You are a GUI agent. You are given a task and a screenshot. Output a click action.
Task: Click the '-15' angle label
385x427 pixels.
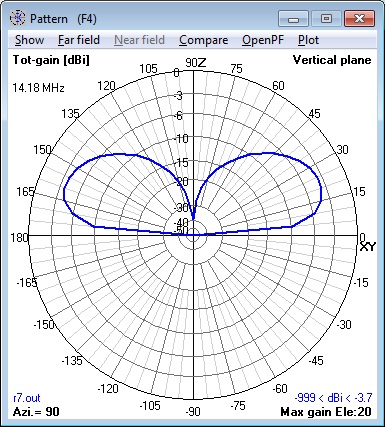(361, 283)
